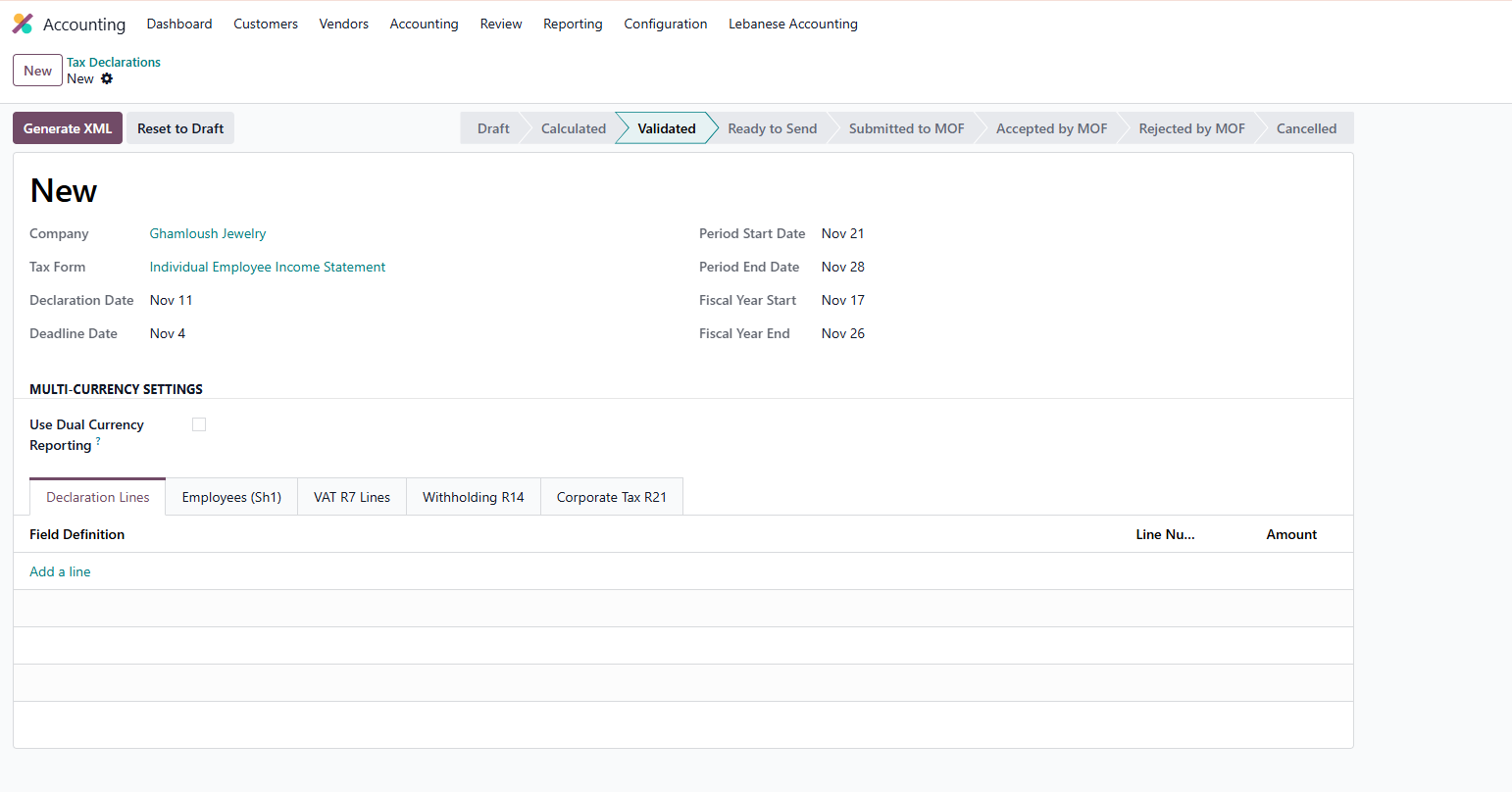The height and width of the screenshot is (792, 1512).
Task: Click the dual currency help question mark
Action: 98,442
